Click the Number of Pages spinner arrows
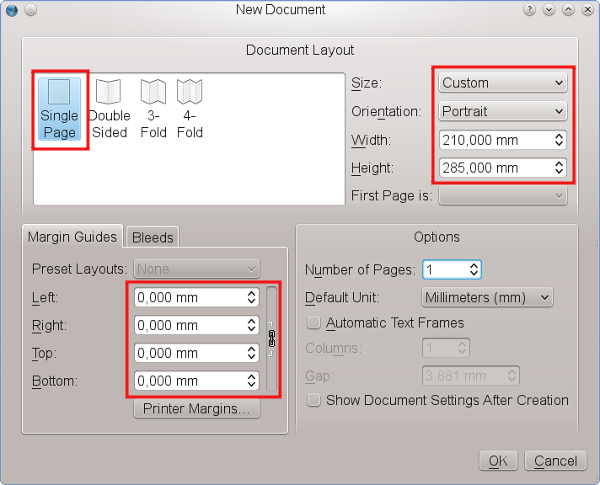Viewport: 600px width, 485px height. coord(474,269)
